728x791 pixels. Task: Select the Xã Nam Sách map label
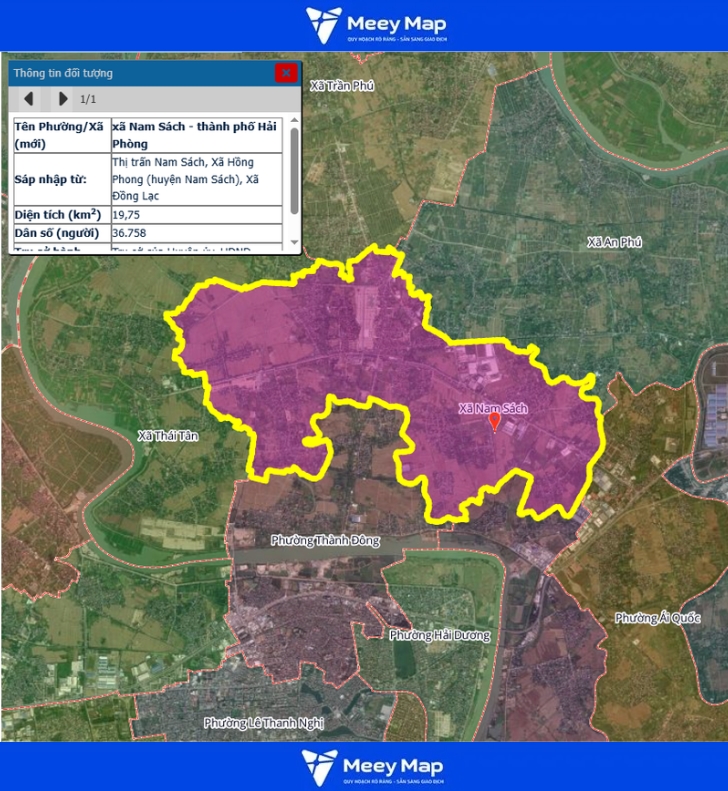click(492, 408)
